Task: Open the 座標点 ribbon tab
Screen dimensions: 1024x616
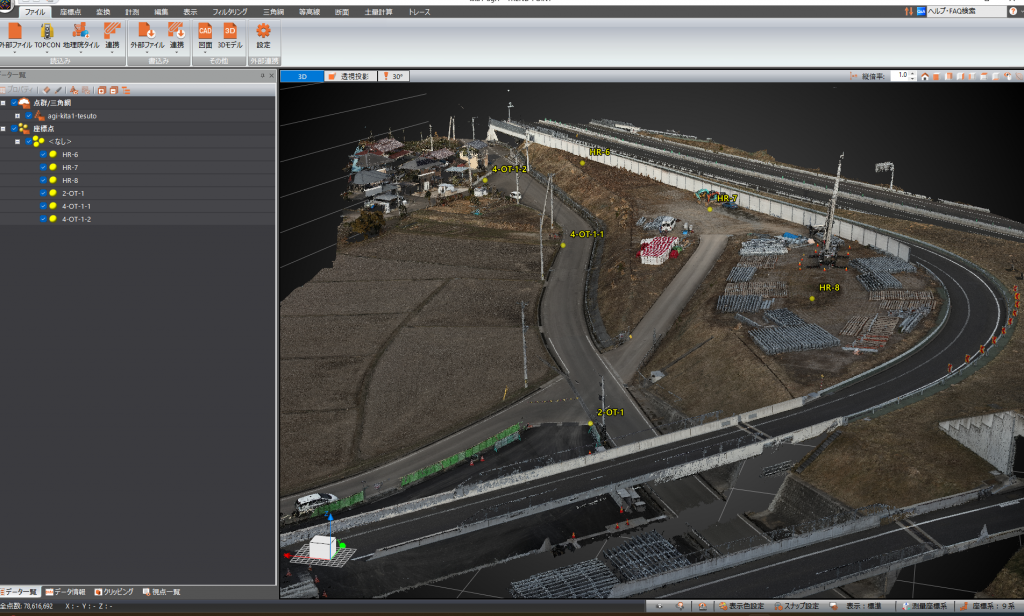Action: point(71,11)
